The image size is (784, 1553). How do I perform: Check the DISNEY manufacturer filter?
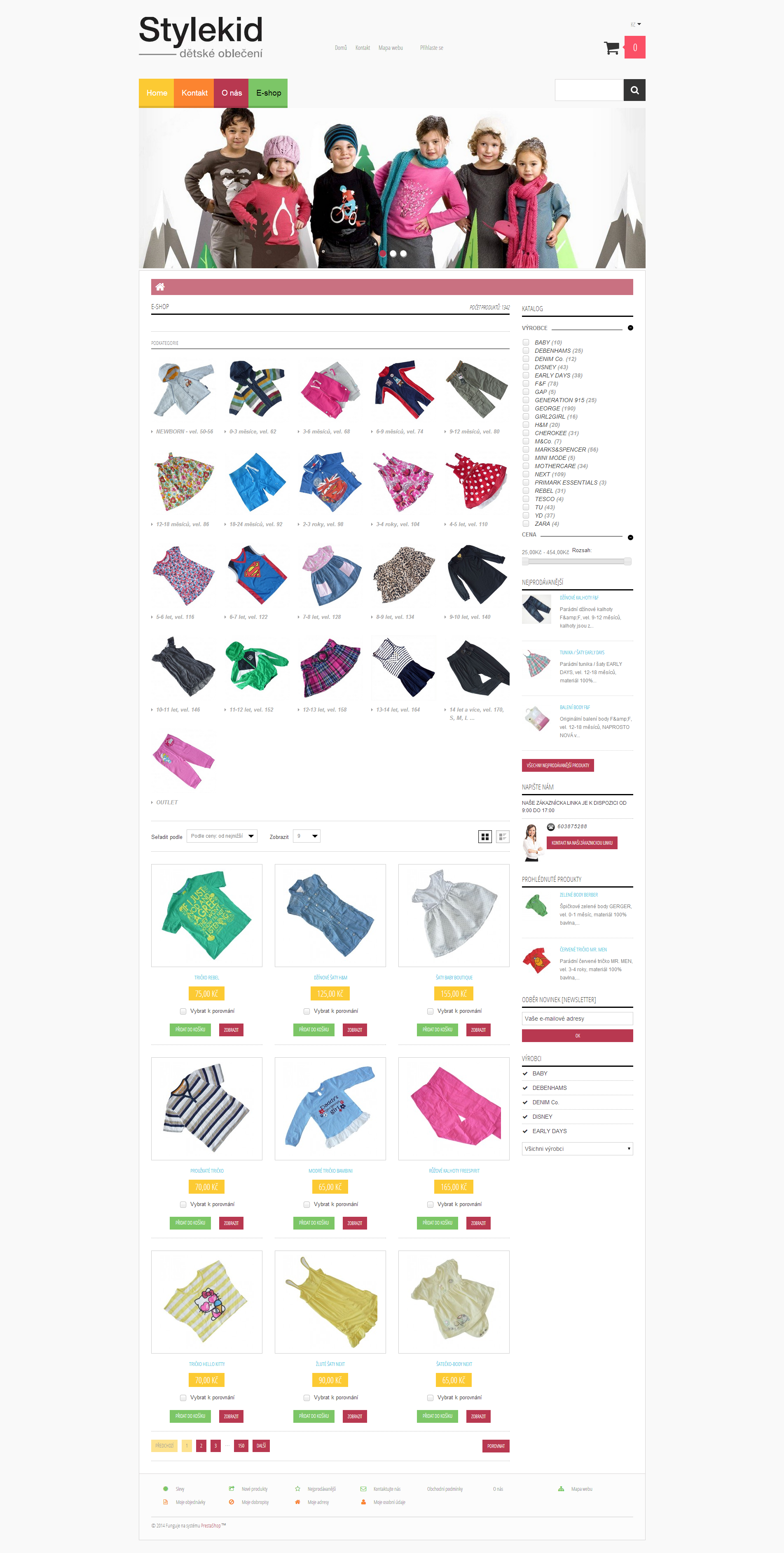525,367
